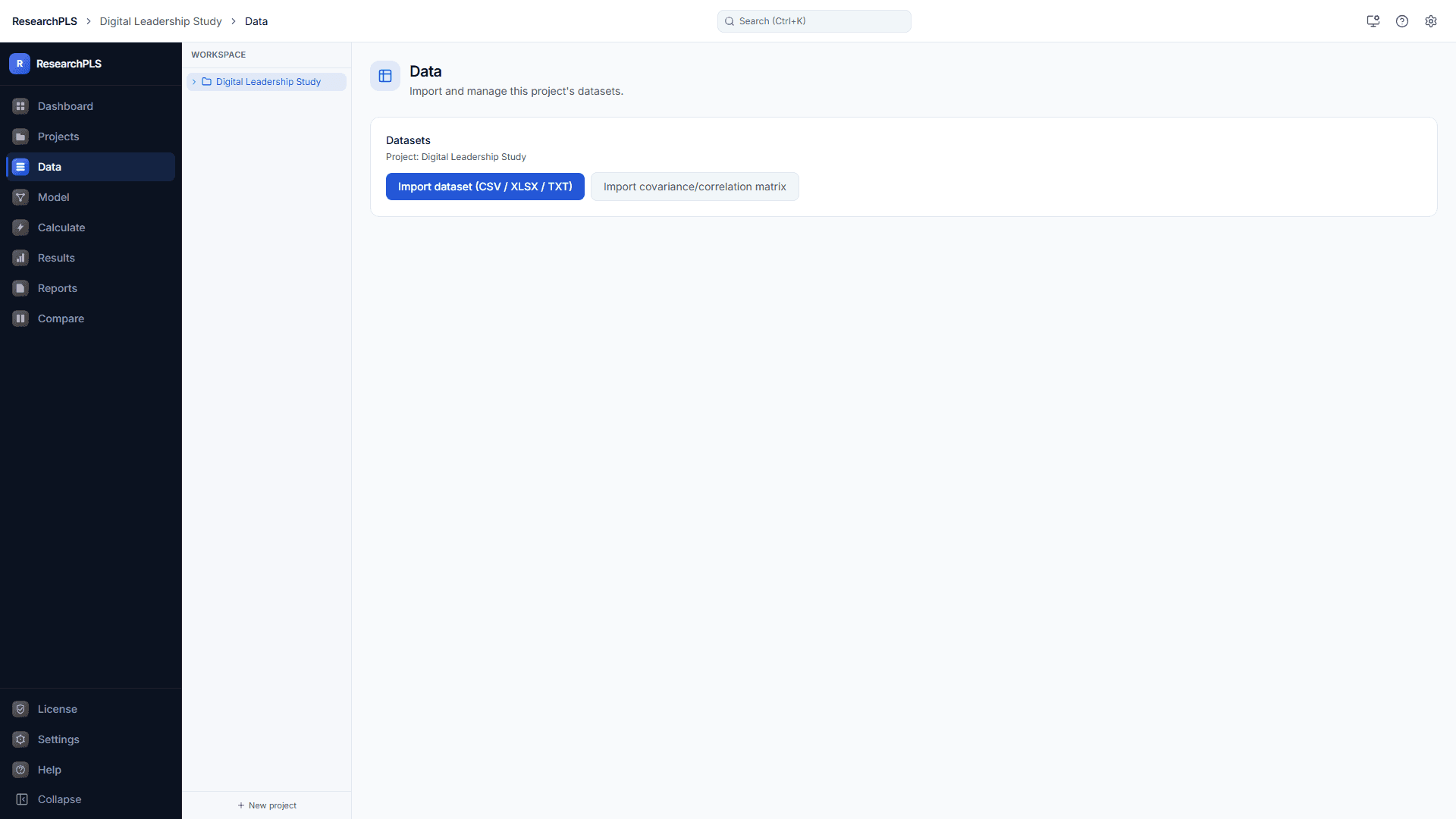Click the Model sidebar icon
1456x819 pixels.
tap(20, 197)
